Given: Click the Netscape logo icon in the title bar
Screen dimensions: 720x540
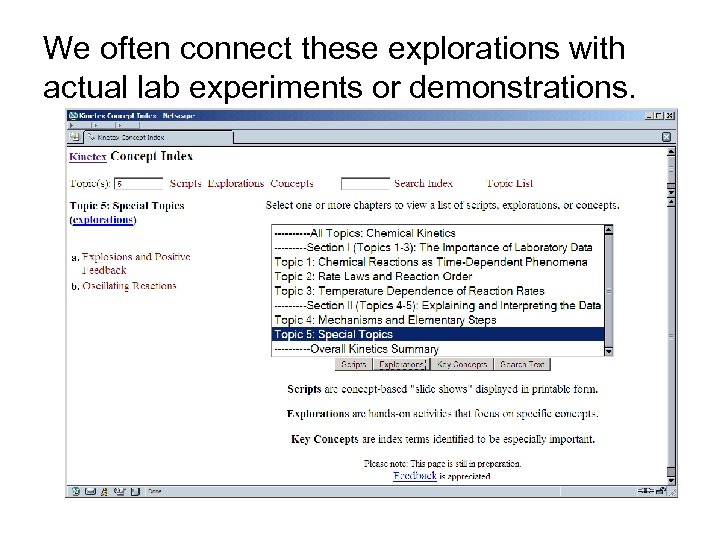Looking at the screenshot, I should click(73, 116).
